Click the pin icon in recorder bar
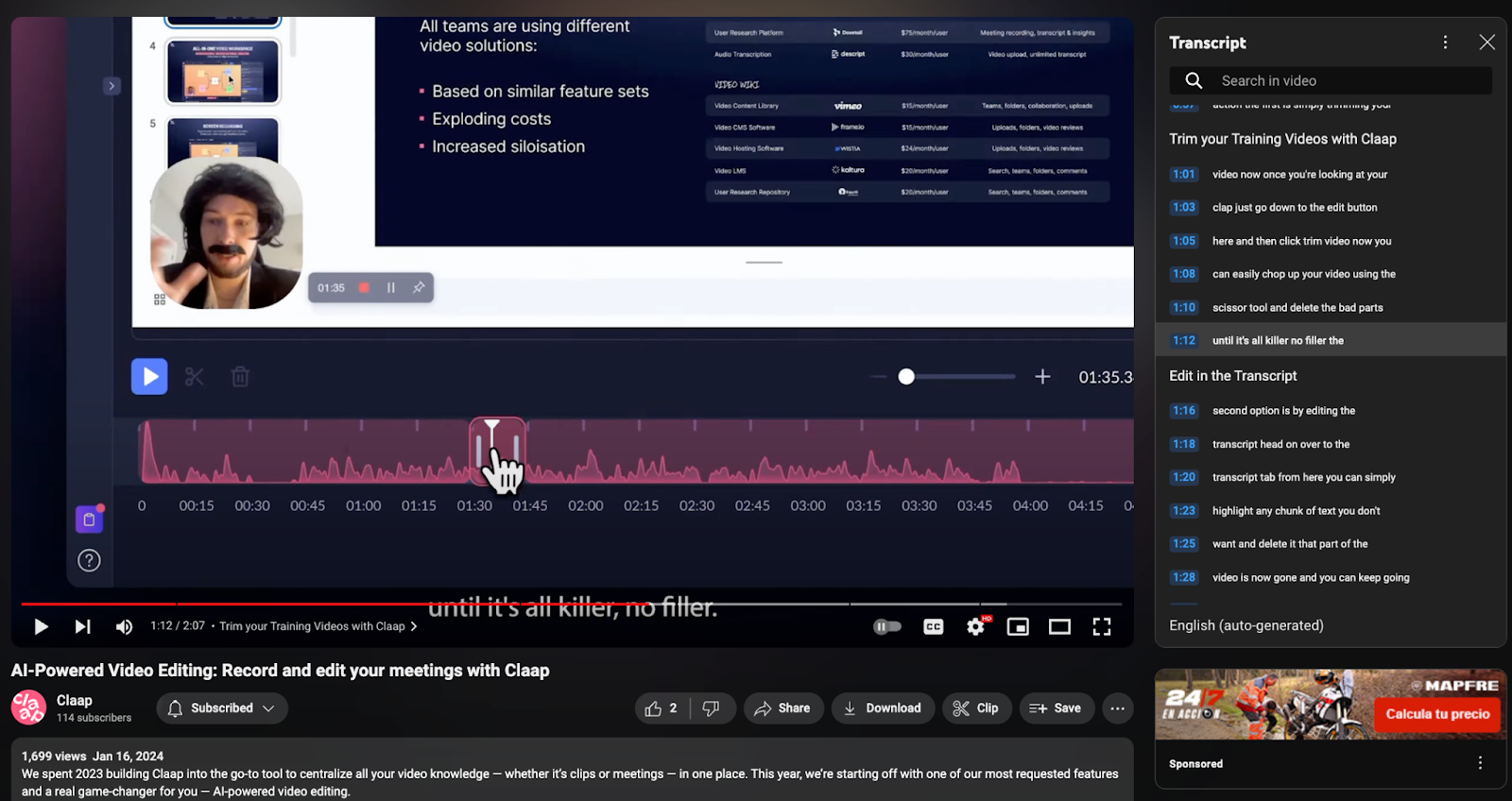 (419, 287)
